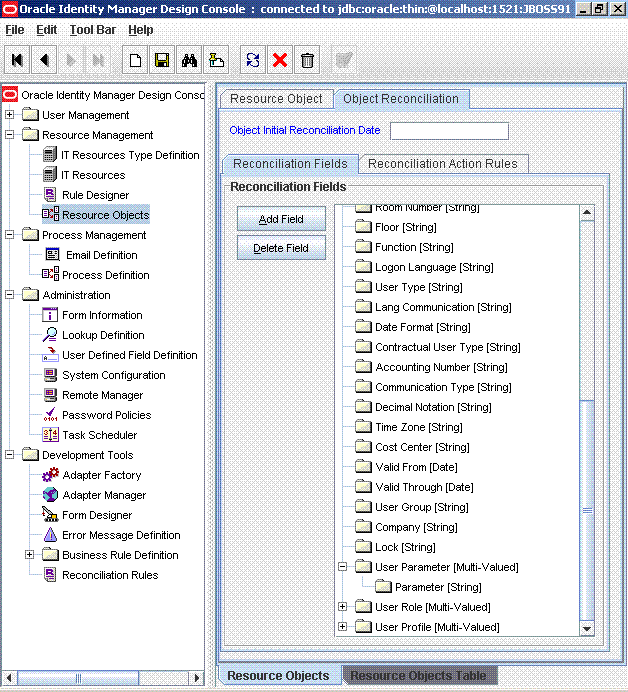Open Email Definition icon
628x692 pixels.
point(53,255)
